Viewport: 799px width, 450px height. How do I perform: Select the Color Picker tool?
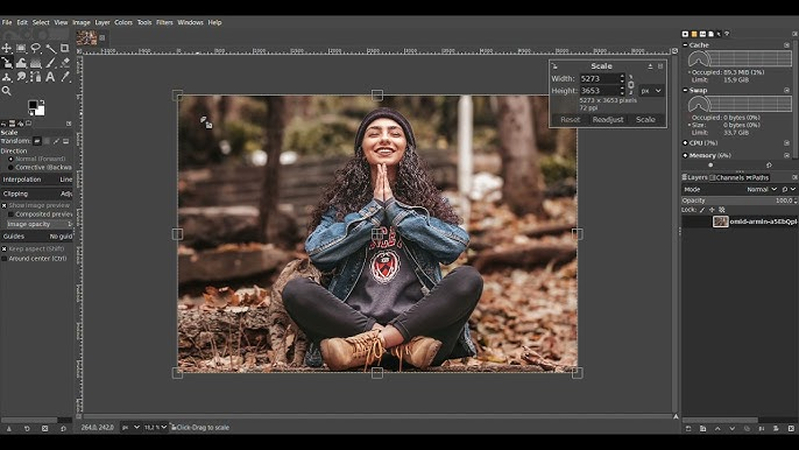pyautogui.click(x=65, y=77)
